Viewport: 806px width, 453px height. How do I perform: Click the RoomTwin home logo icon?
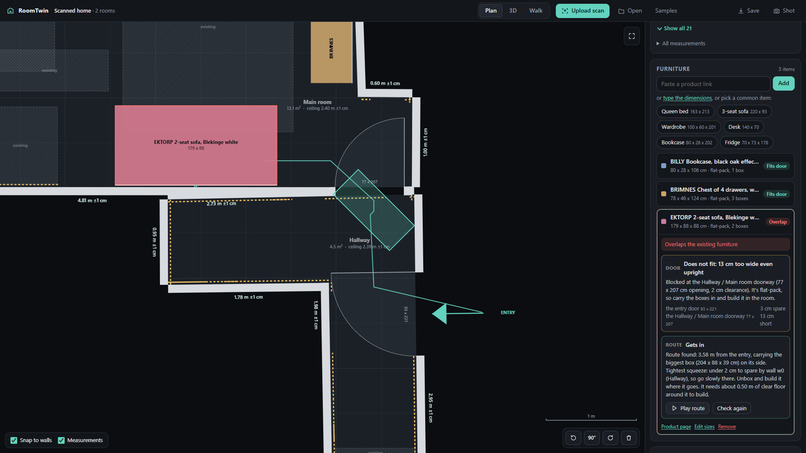point(10,10)
